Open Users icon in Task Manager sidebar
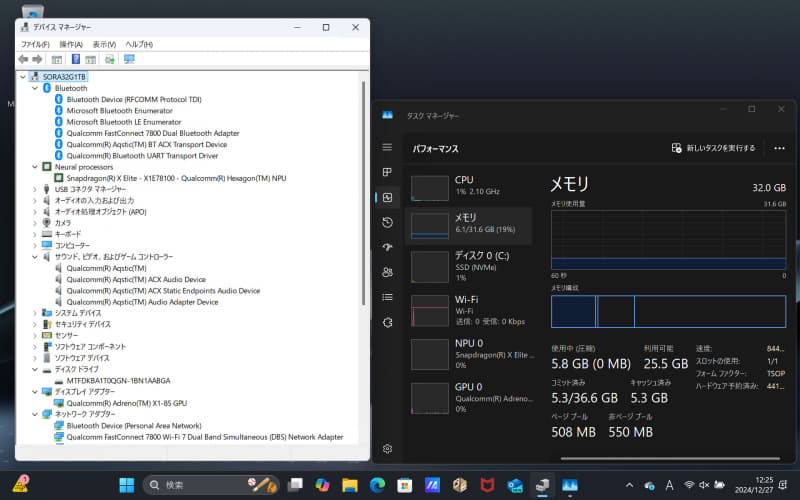800x500 pixels. click(x=387, y=272)
